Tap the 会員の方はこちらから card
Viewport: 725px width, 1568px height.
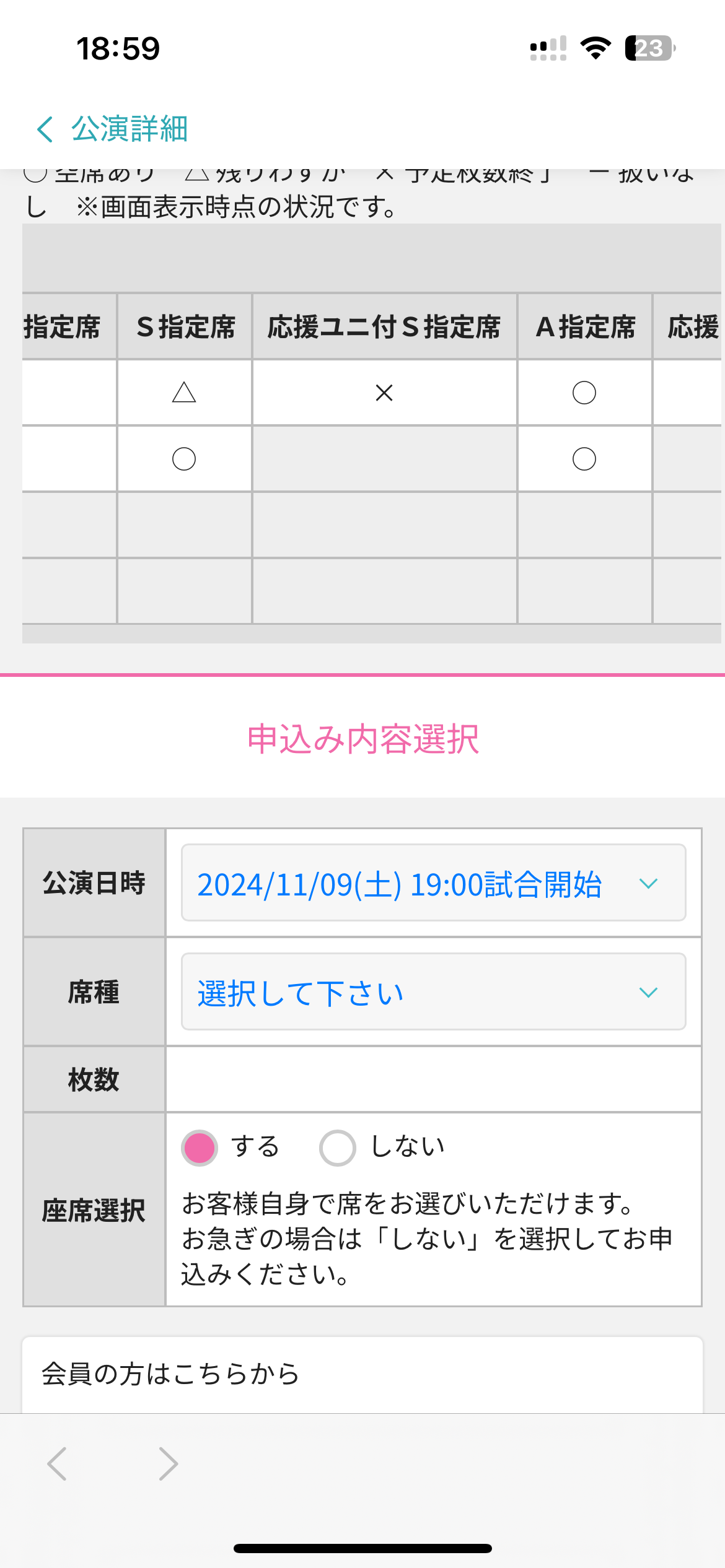pyautogui.click(x=362, y=1374)
